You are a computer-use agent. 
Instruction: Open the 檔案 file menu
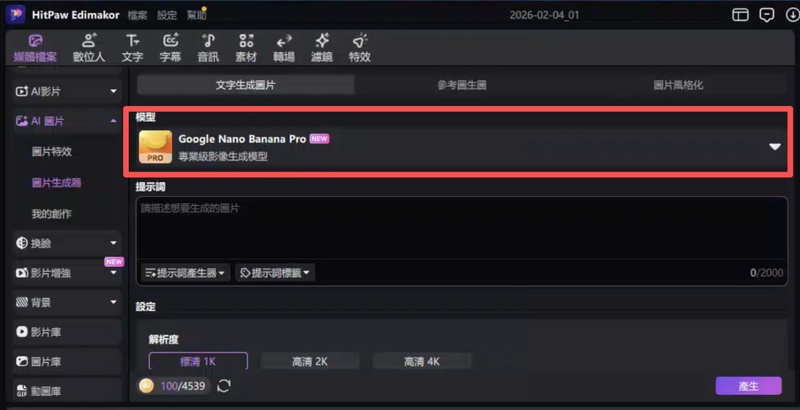[x=137, y=15]
